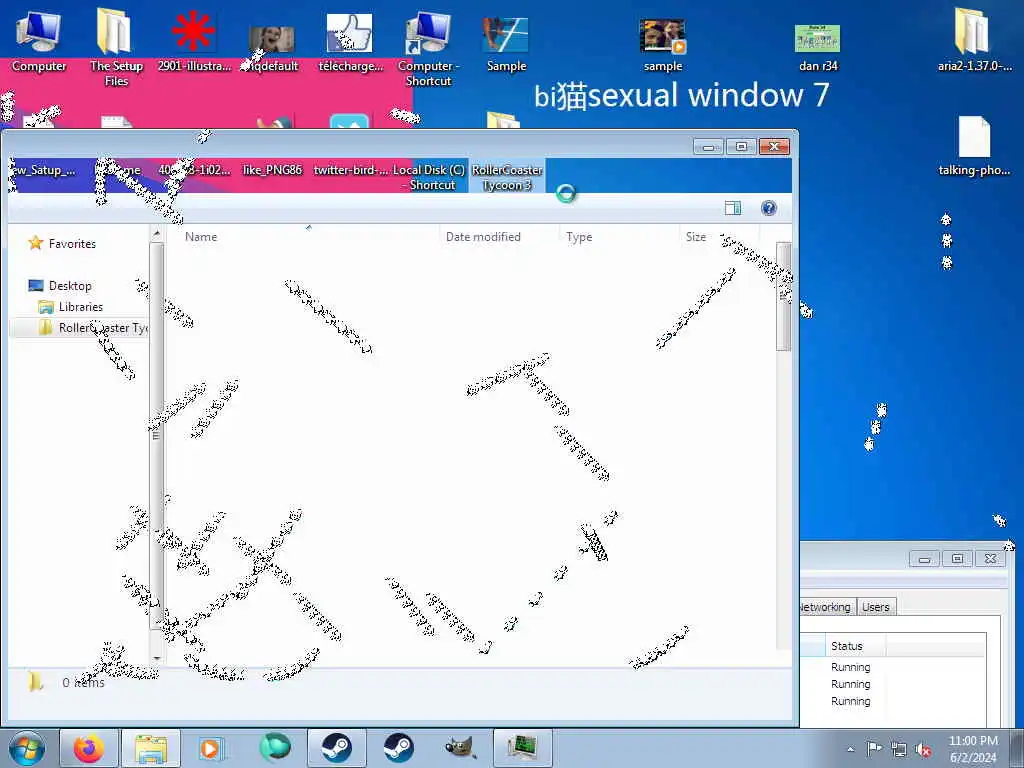Open the Computer - Shortcut desktop icon

click(428, 48)
